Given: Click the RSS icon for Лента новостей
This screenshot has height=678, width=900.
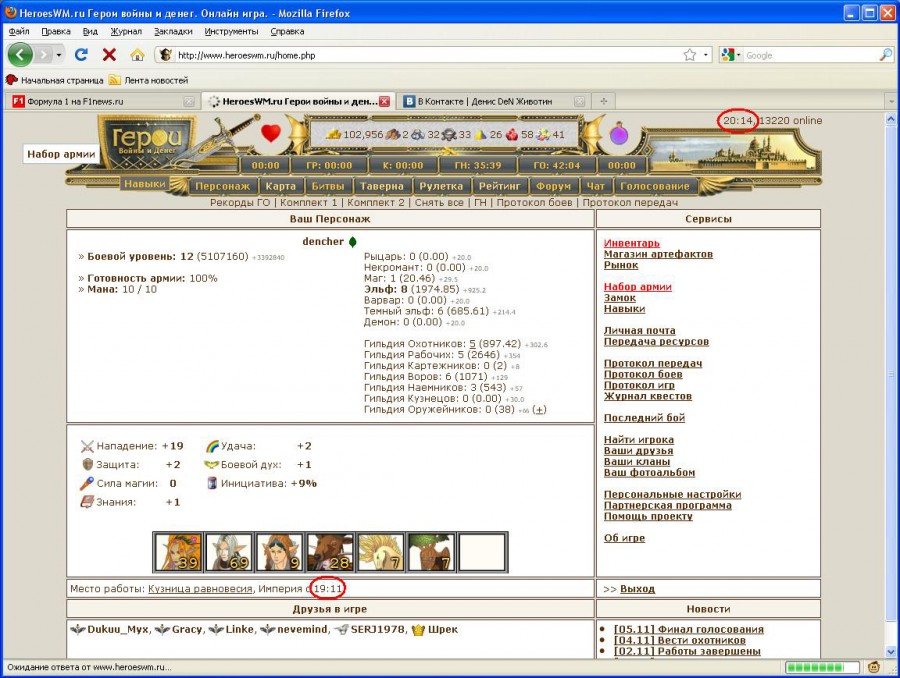Looking at the screenshot, I should (x=115, y=80).
